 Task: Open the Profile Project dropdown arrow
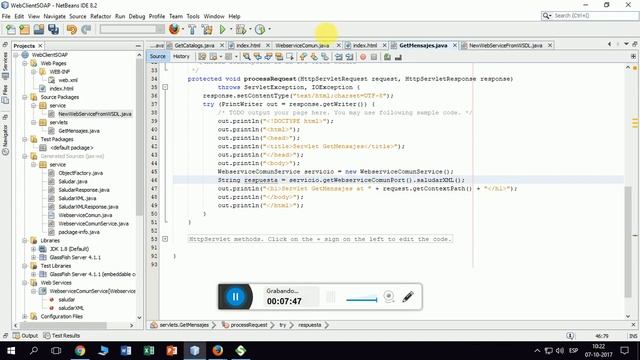click(269, 29)
